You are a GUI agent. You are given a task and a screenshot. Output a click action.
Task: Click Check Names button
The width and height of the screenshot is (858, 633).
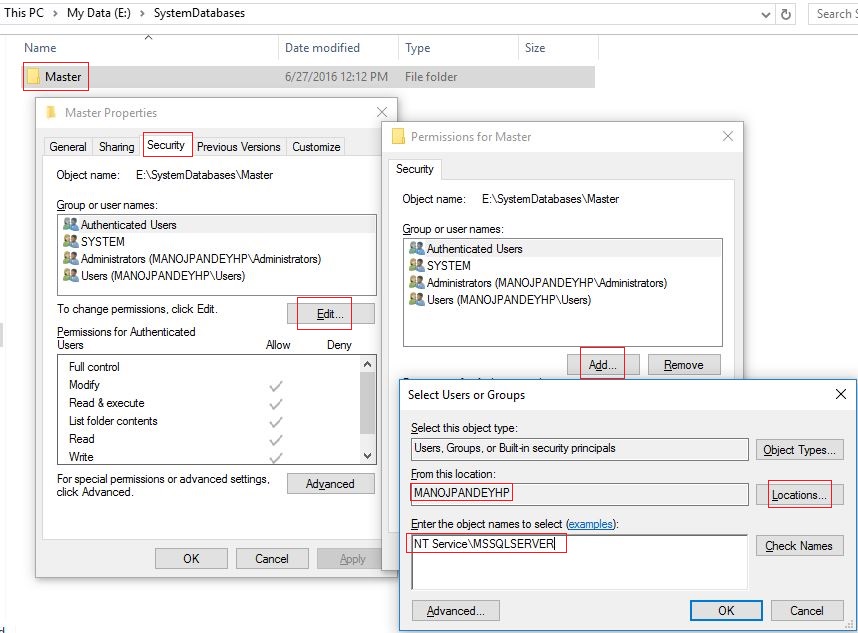coord(799,545)
